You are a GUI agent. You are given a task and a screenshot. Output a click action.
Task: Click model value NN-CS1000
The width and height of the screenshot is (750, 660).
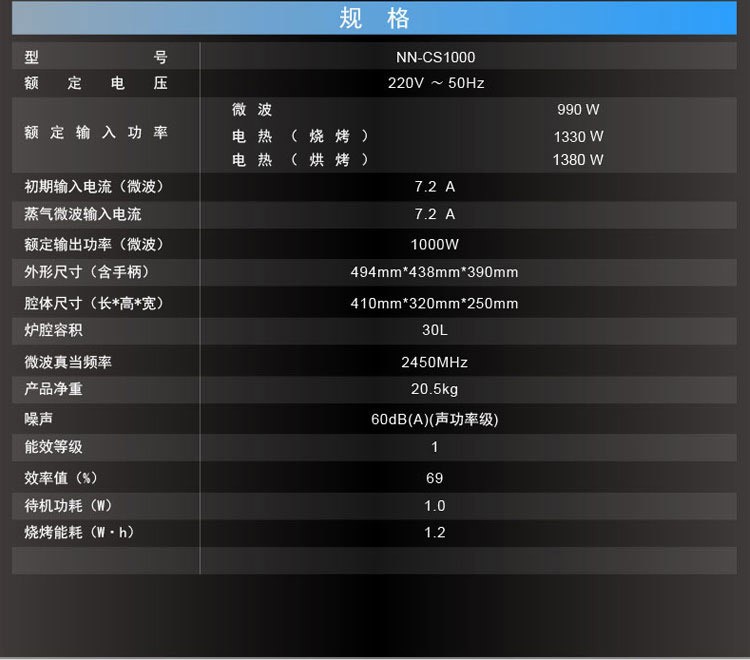click(435, 57)
